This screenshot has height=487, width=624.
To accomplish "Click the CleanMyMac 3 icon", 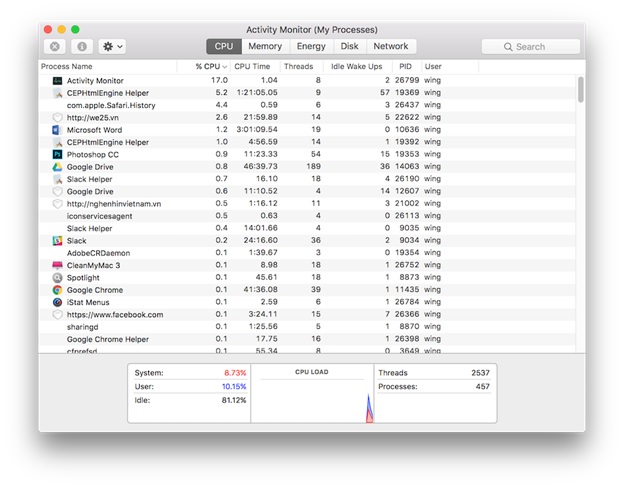I will (x=57, y=265).
